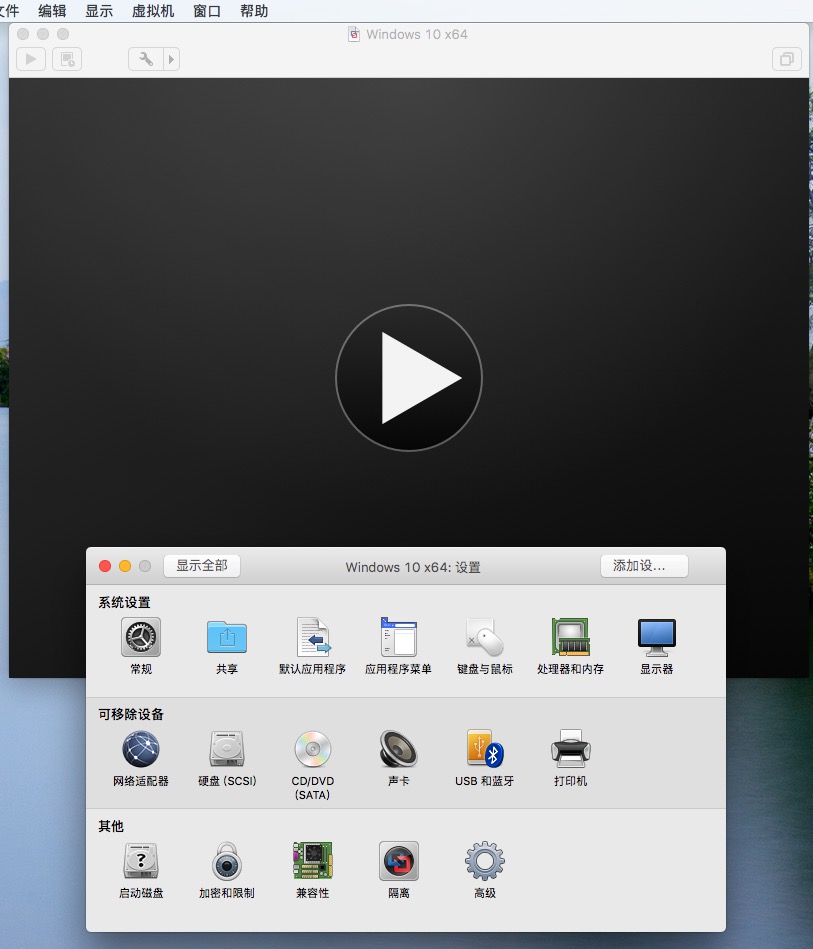
Task: Click the toolbar play button in VM window
Action: pos(31,59)
